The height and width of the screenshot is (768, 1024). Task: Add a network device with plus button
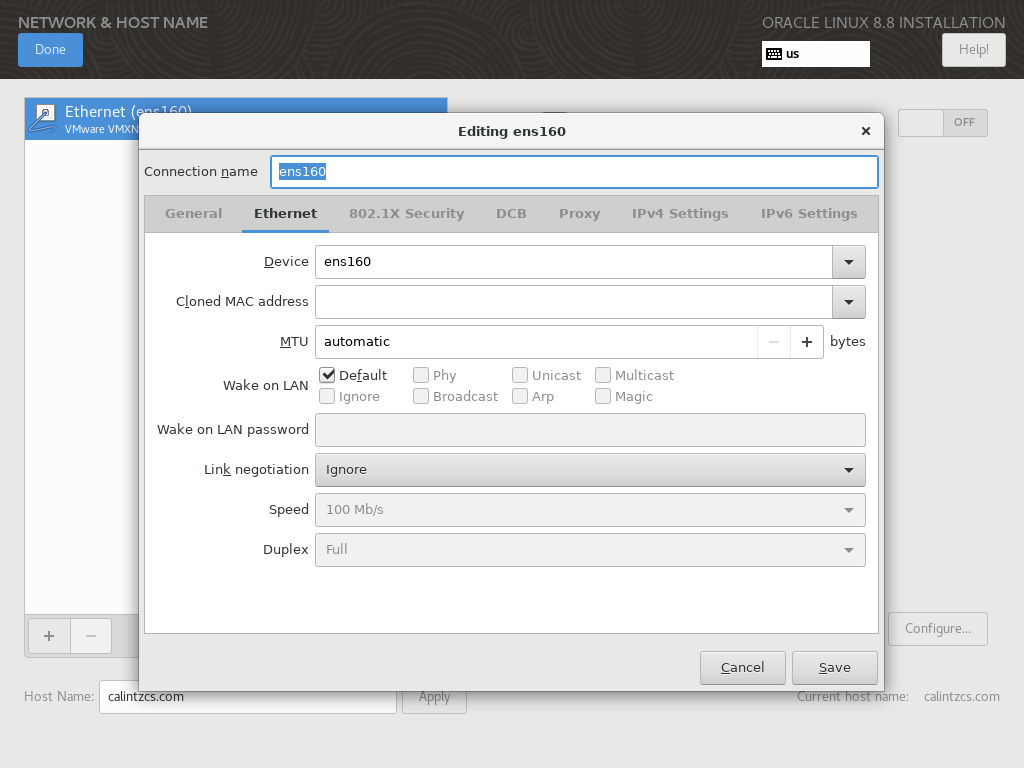pyautogui.click(x=49, y=635)
